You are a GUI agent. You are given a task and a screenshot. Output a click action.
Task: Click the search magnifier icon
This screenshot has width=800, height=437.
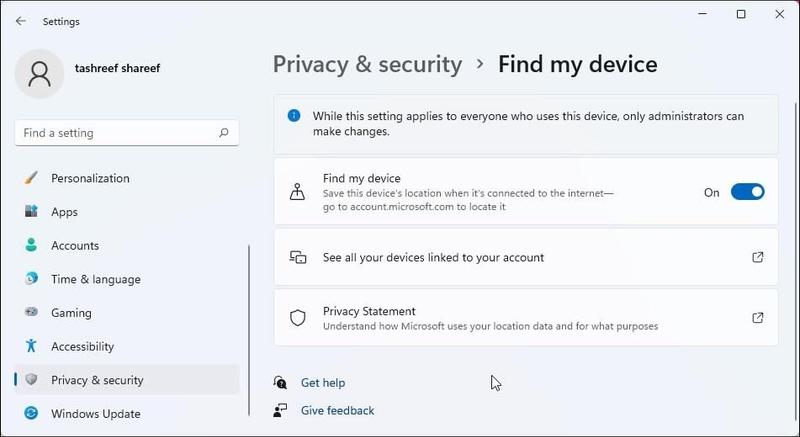point(224,132)
